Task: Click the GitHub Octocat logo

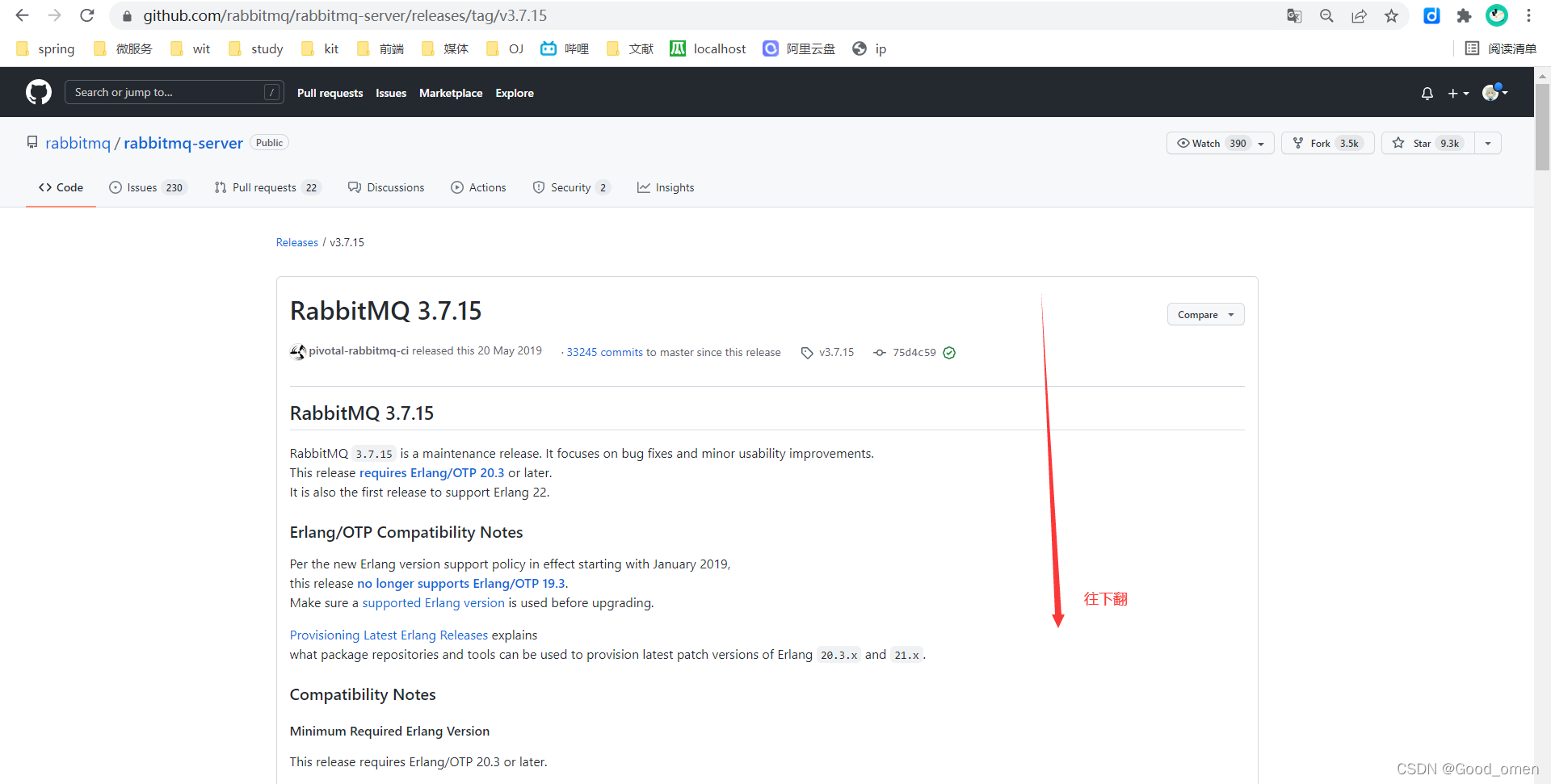Action: pos(39,92)
